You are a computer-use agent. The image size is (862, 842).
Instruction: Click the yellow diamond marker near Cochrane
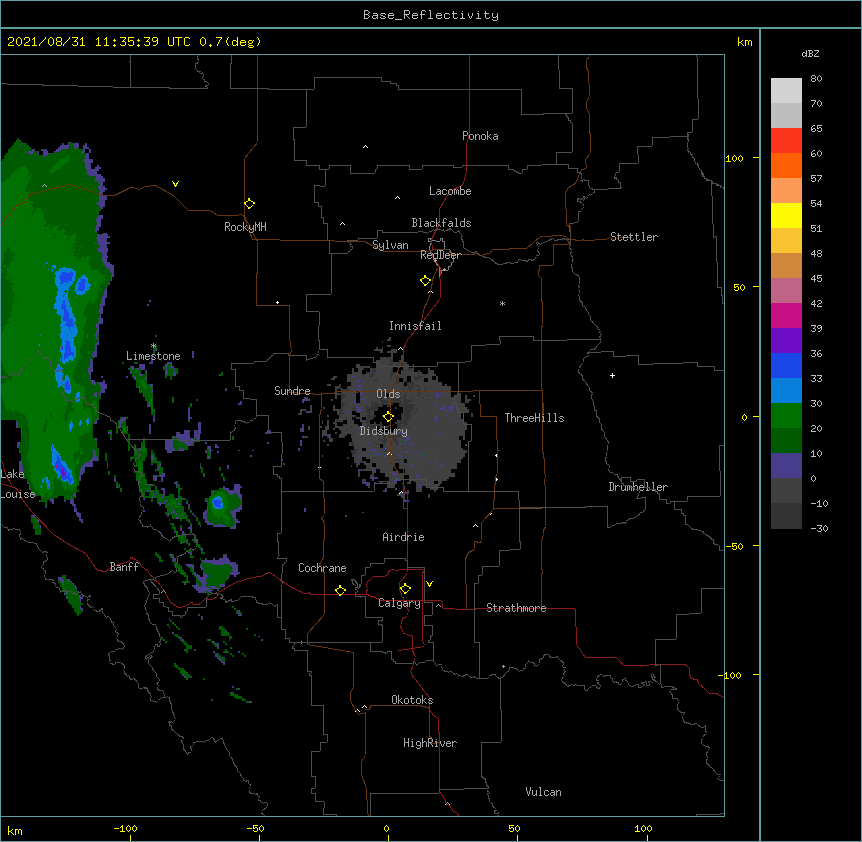point(340,590)
